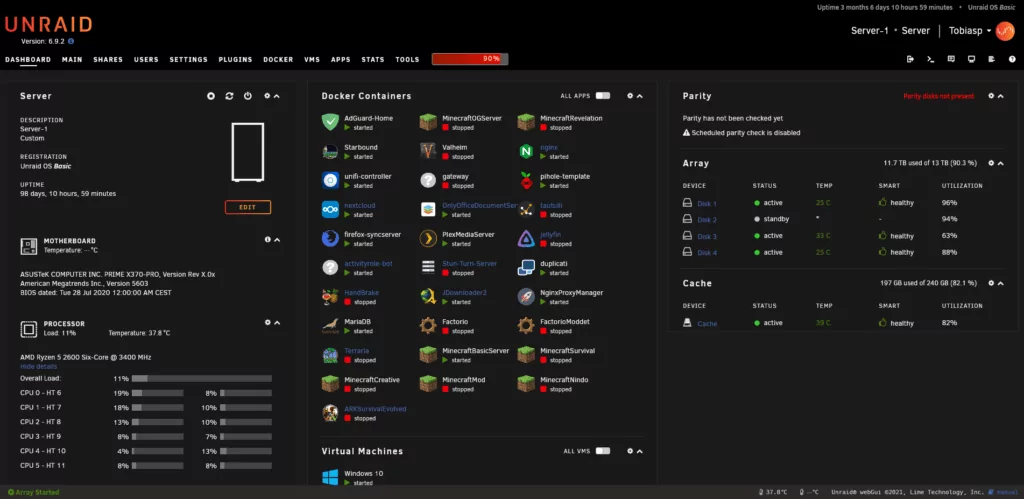Click the nextcloud container icon
This screenshot has width=1024, height=499.
coord(330,209)
